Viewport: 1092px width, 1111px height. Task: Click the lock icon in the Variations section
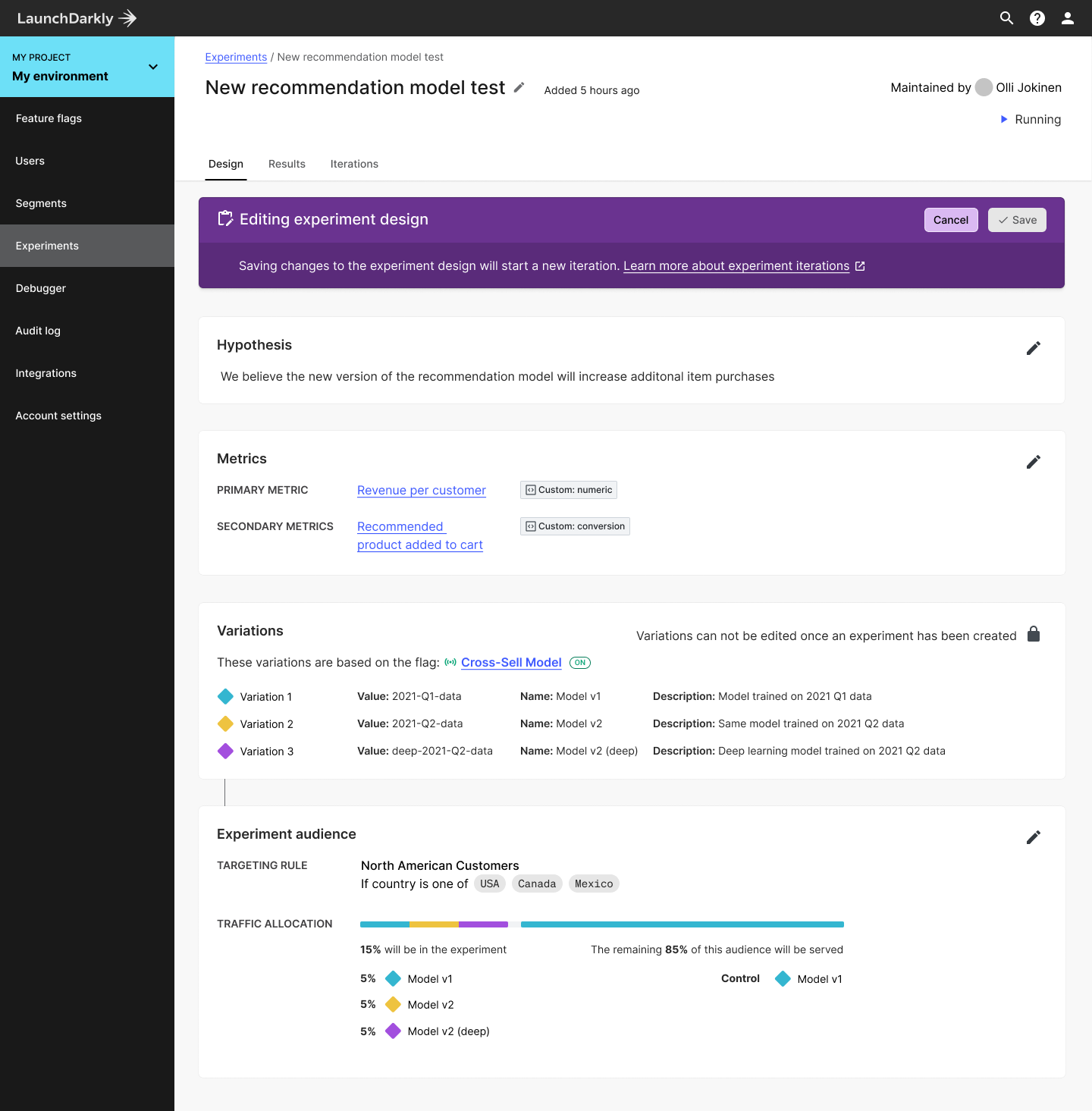(x=1034, y=634)
